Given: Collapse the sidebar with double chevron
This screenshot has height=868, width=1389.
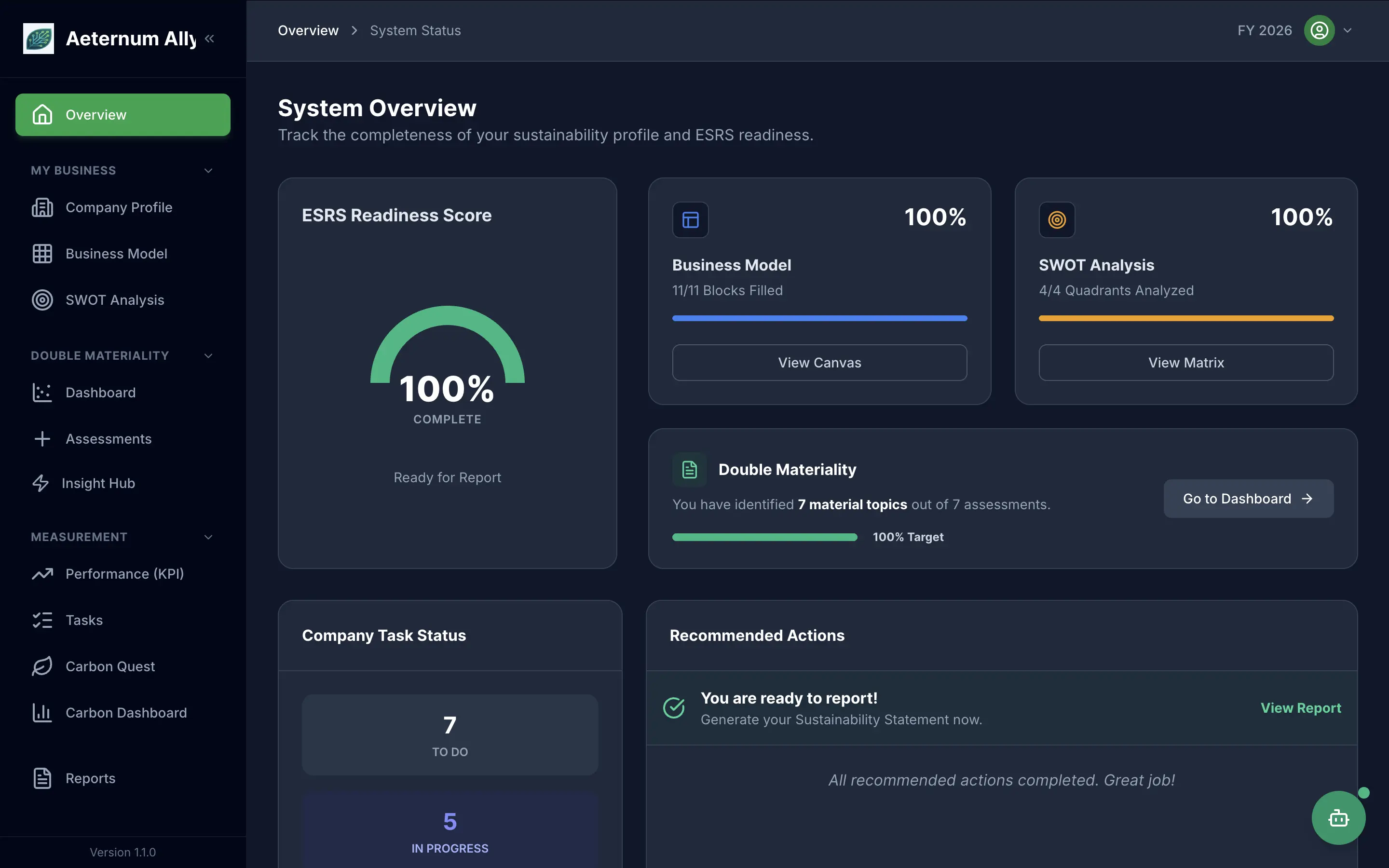Looking at the screenshot, I should pos(209,39).
